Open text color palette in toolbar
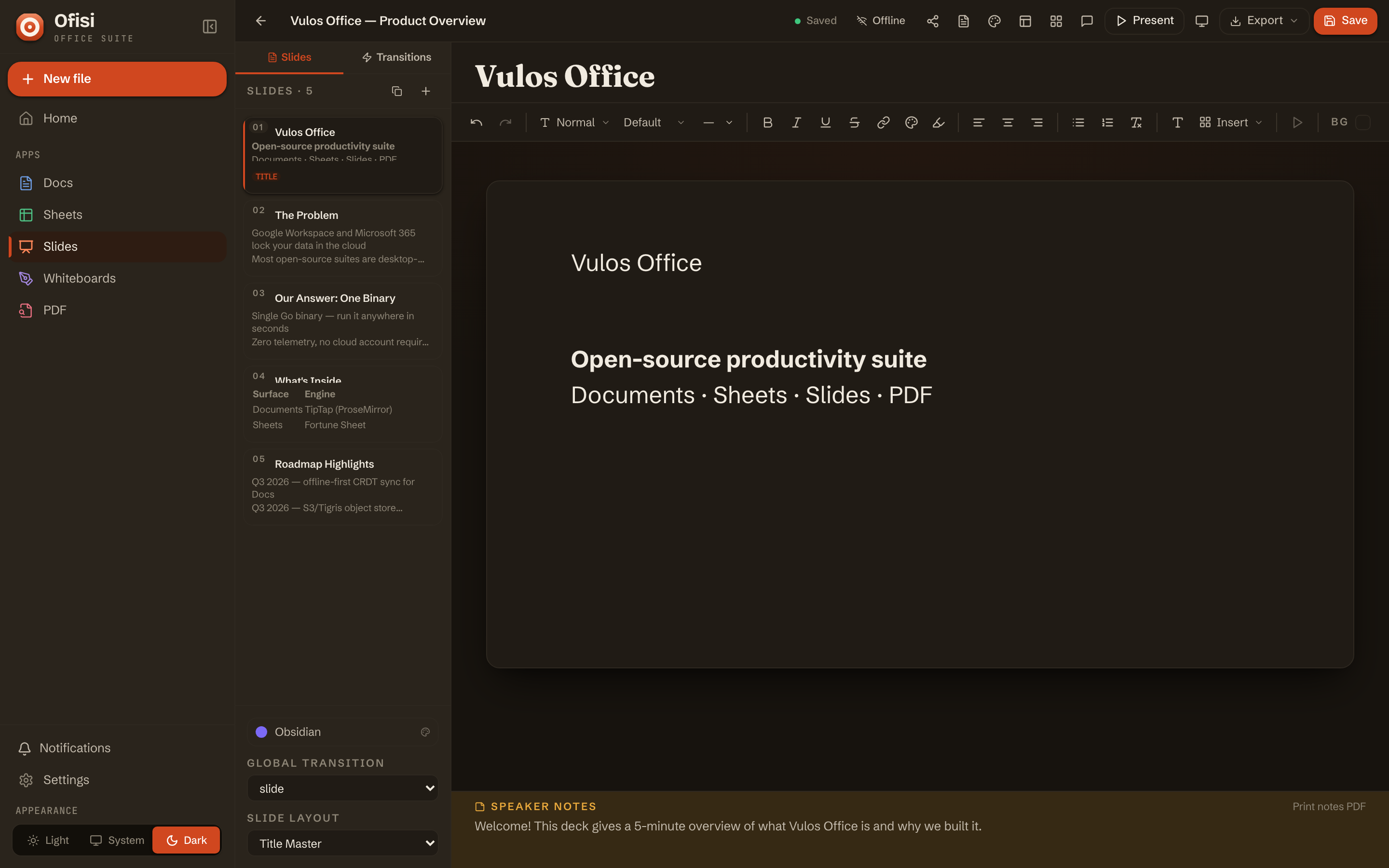Screen dimensions: 1389x868 pyautogui.click(x=912, y=122)
